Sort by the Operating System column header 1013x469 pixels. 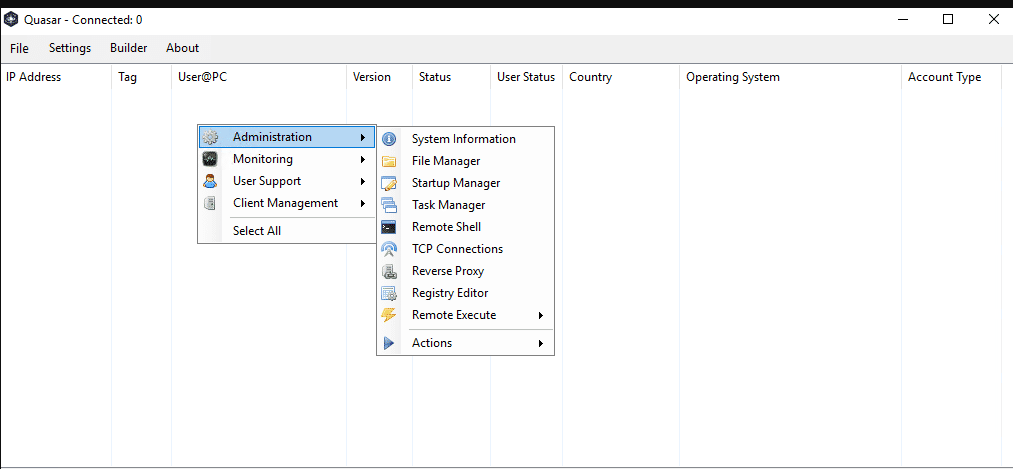[733, 77]
